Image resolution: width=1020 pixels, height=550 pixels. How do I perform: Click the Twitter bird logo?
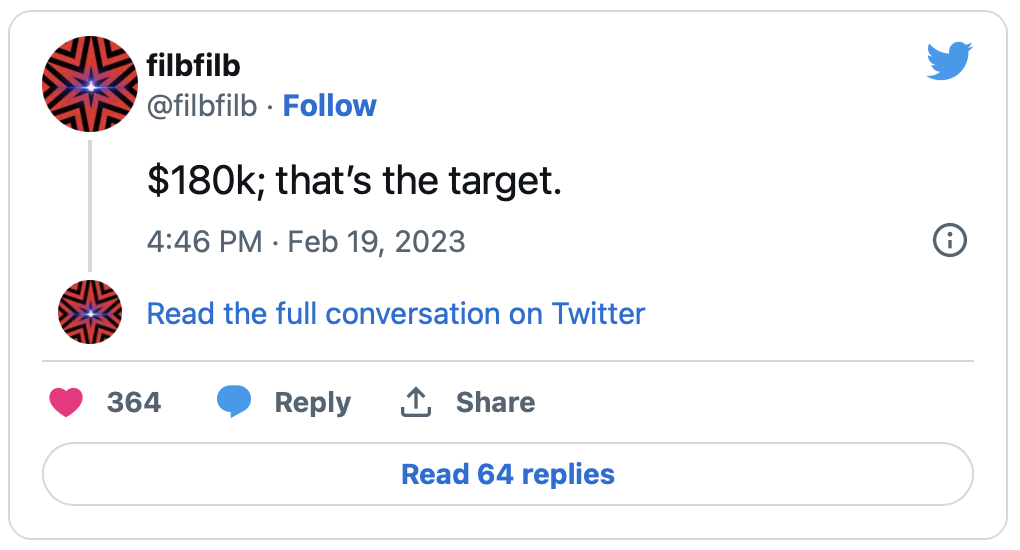tap(949, 64)
